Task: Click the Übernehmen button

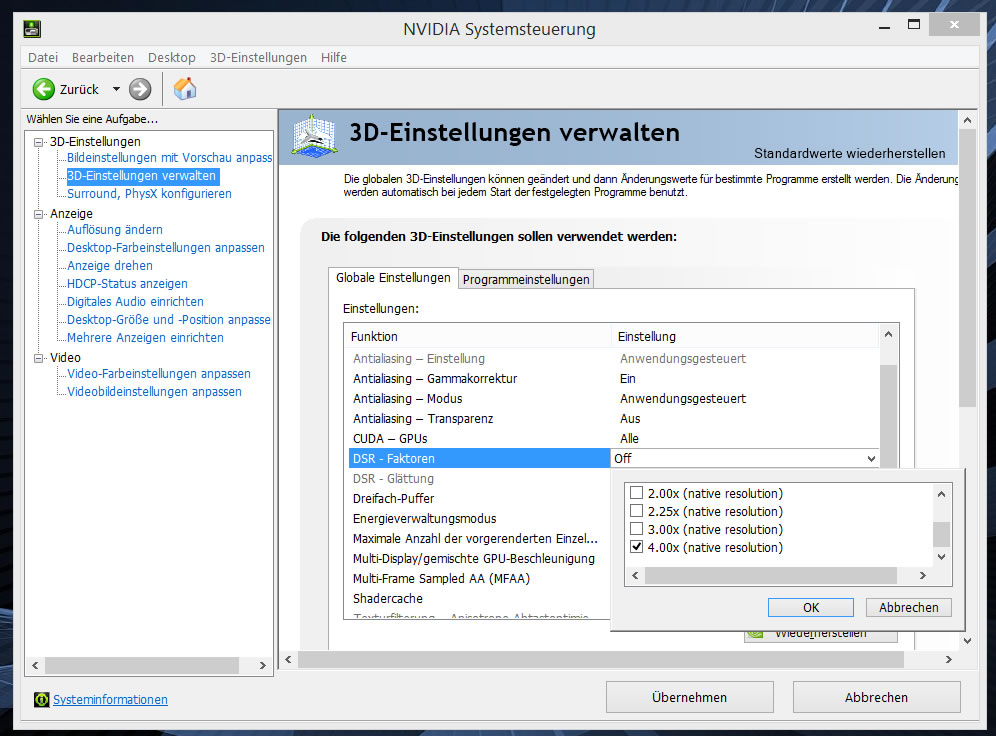Action: (x=689, y=697)
